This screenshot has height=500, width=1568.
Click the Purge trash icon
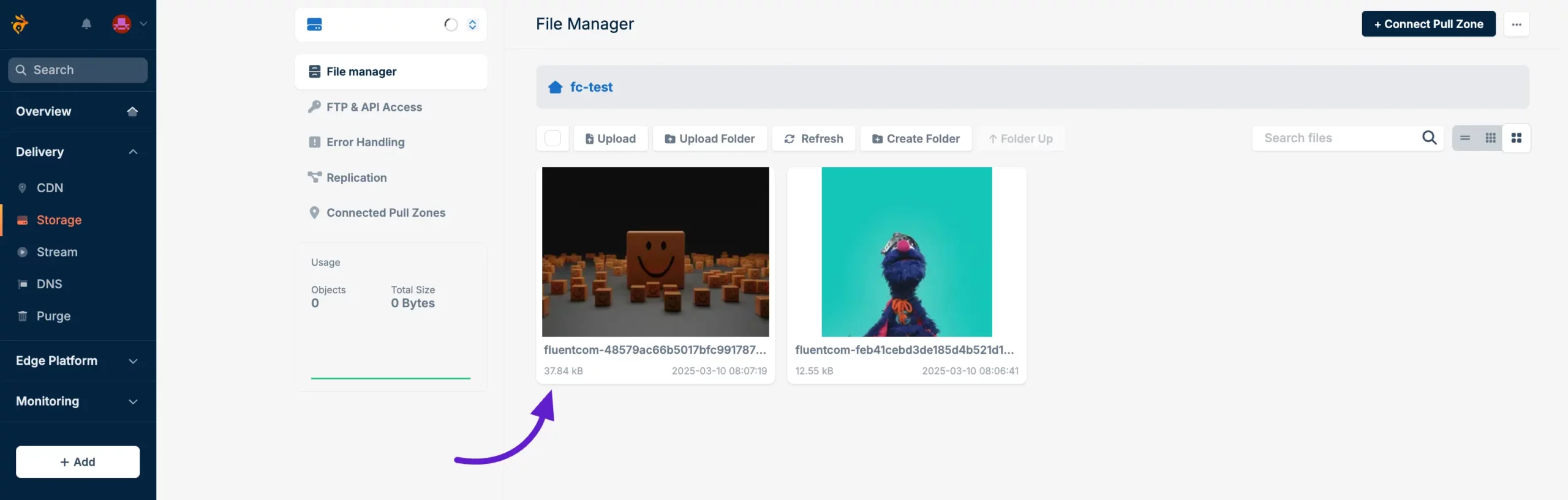tap(23, 316)
